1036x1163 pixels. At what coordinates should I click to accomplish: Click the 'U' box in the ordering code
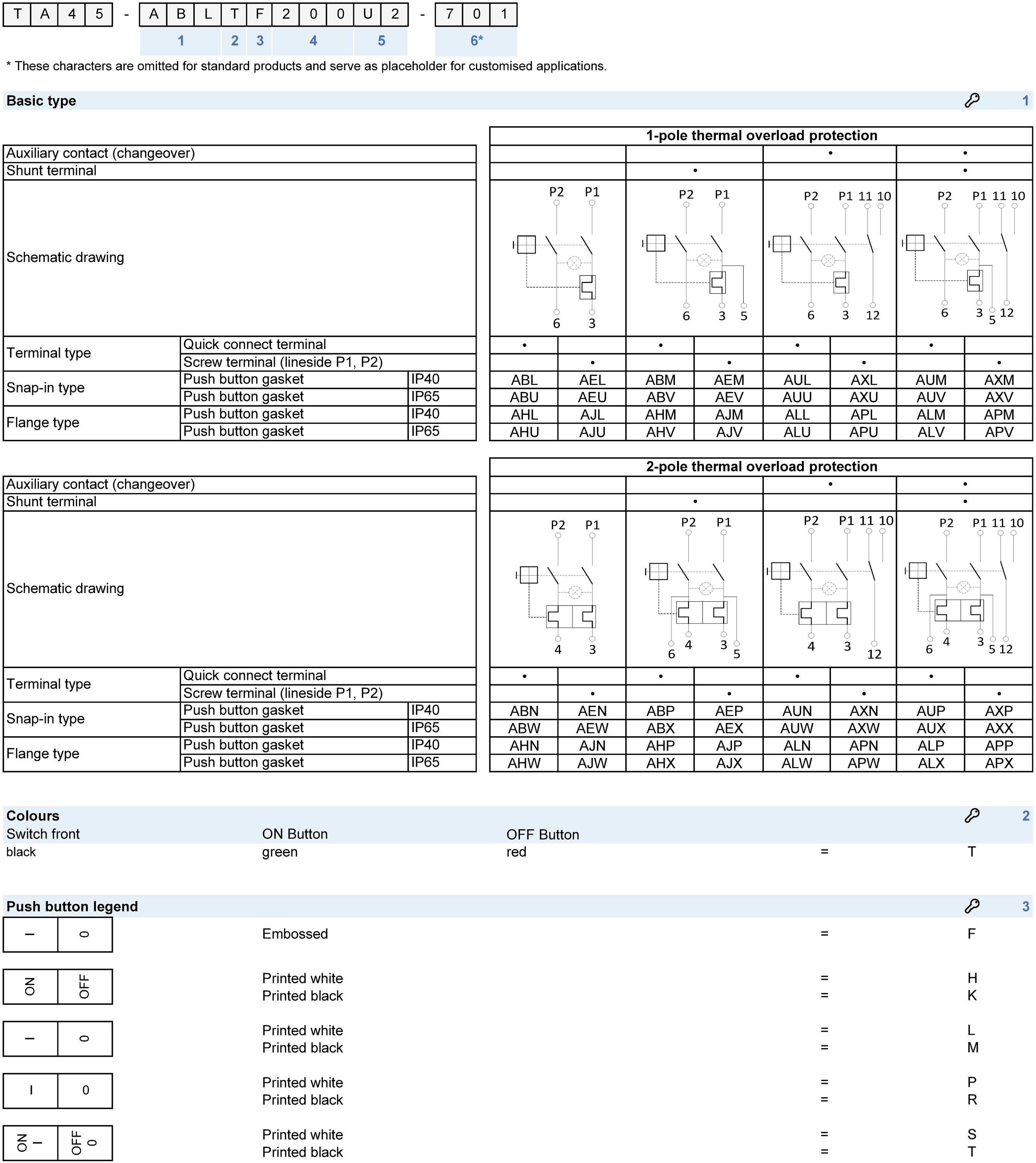(367, 14)
